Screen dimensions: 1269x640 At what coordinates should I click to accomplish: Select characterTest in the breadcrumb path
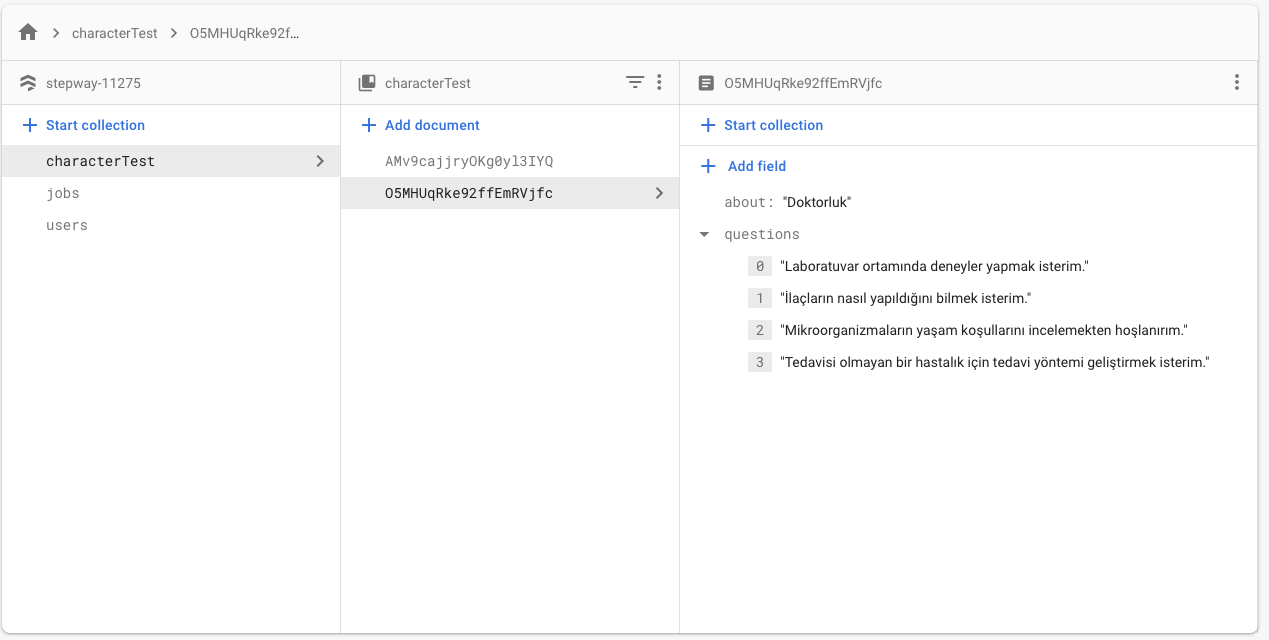(114, 33)
